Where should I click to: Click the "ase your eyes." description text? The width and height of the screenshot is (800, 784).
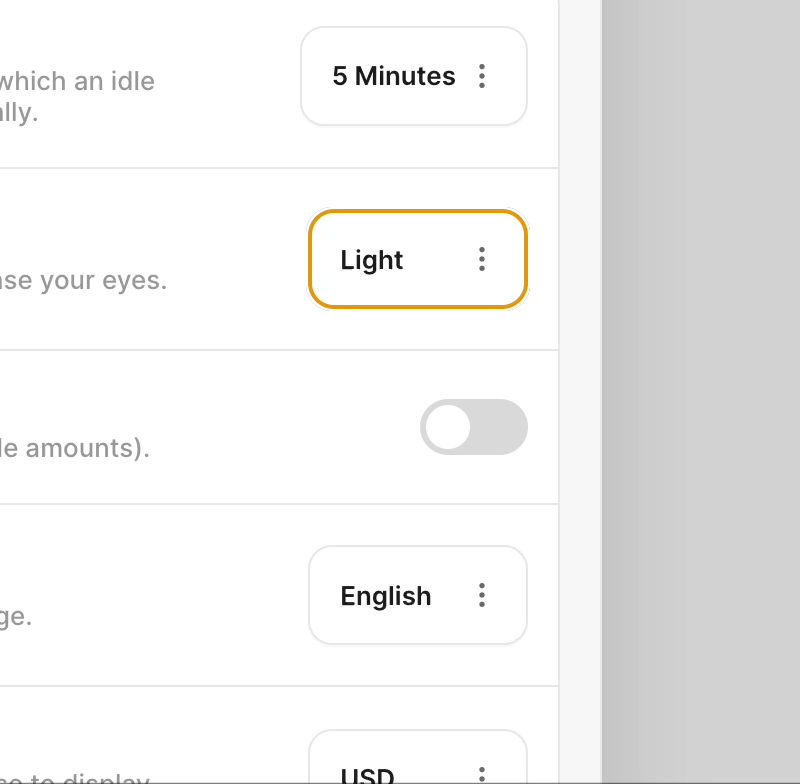coord(83,280)
